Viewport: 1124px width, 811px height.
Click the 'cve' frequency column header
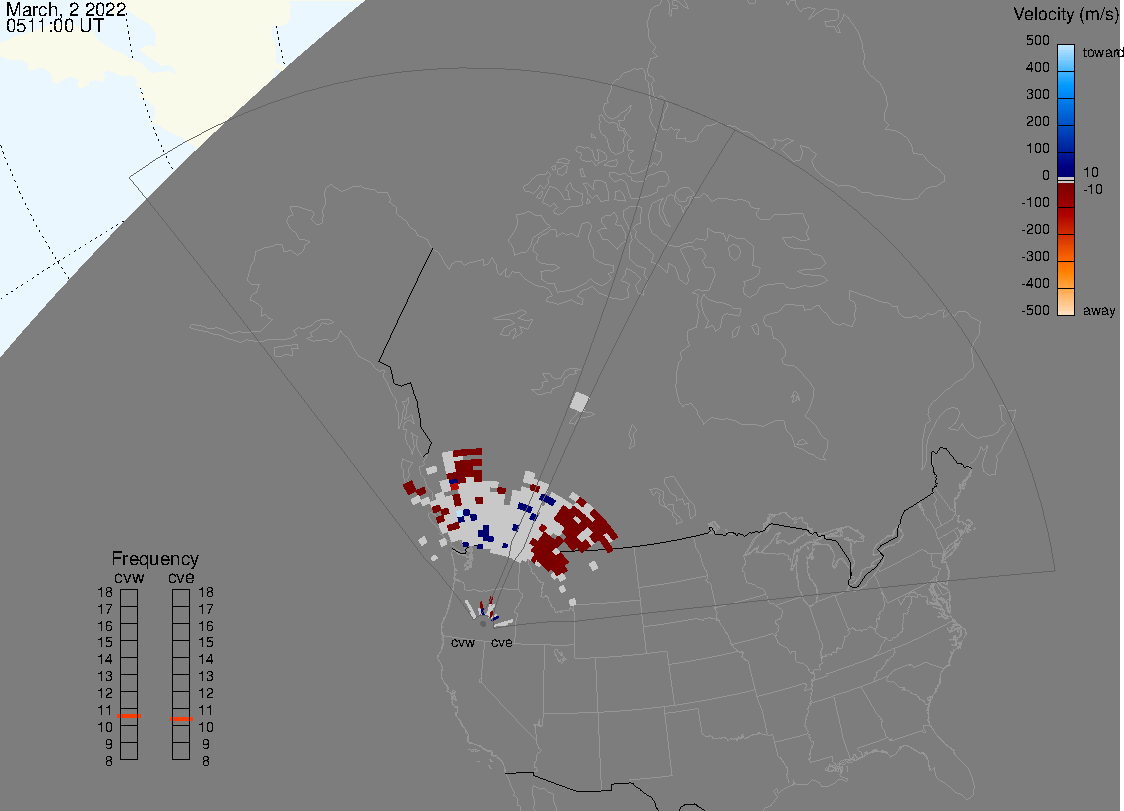pos(181,578)
